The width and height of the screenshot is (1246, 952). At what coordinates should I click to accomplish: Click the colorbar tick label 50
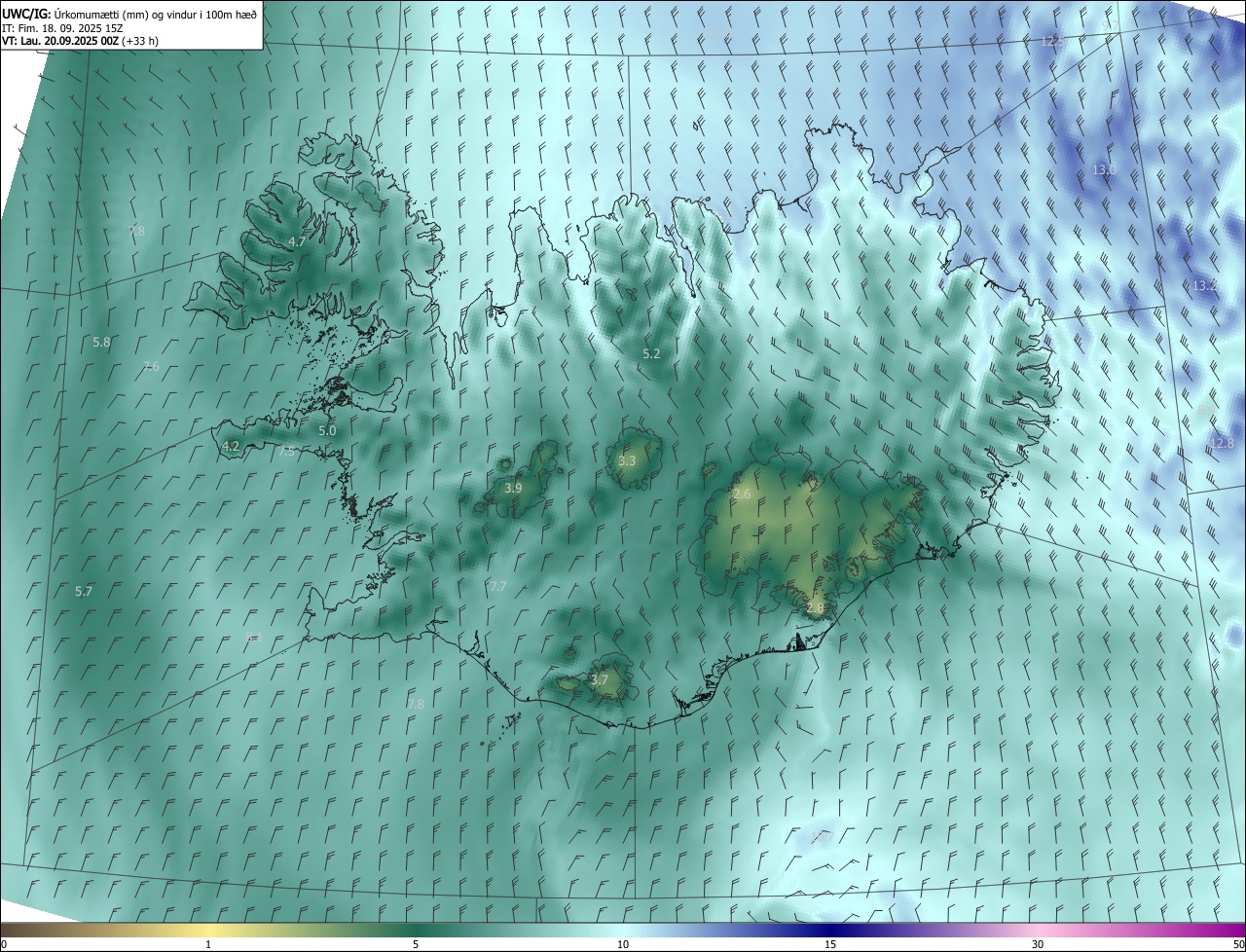tap(1238, 944)
